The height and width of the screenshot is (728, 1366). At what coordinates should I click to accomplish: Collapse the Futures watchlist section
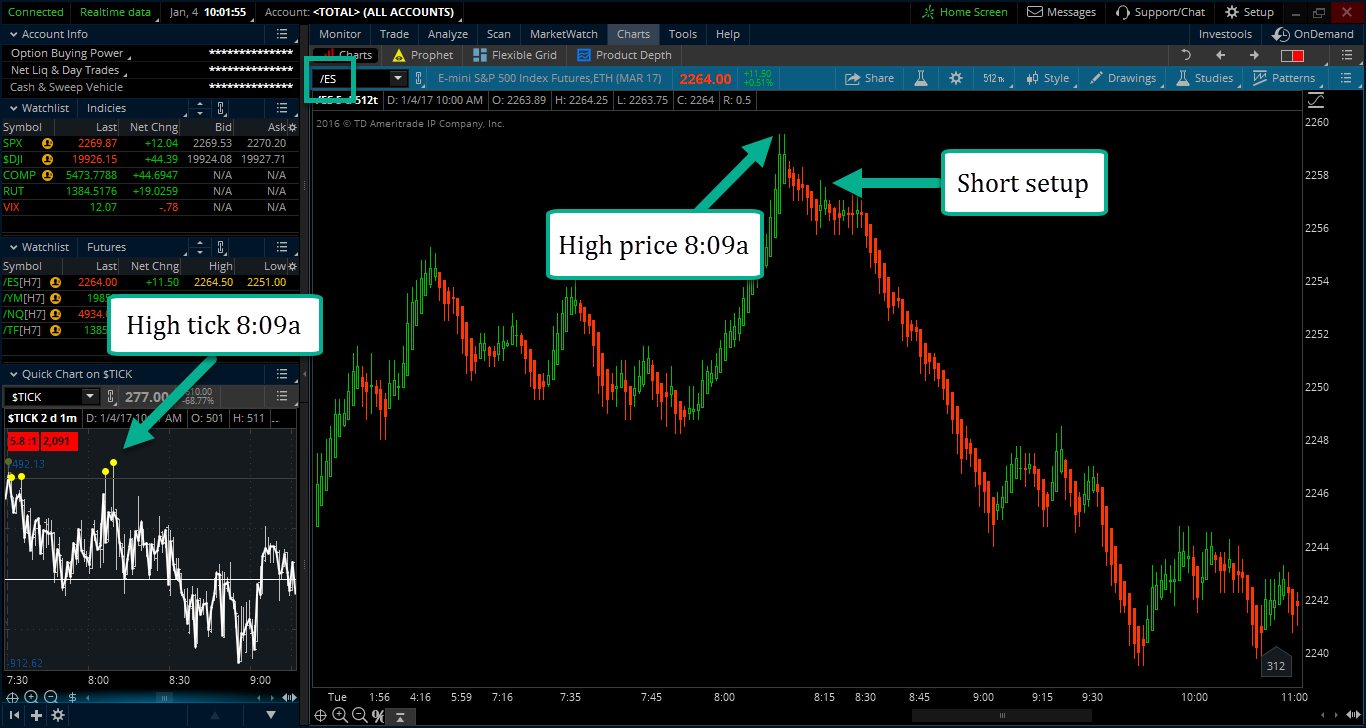[x=14, y=246]
